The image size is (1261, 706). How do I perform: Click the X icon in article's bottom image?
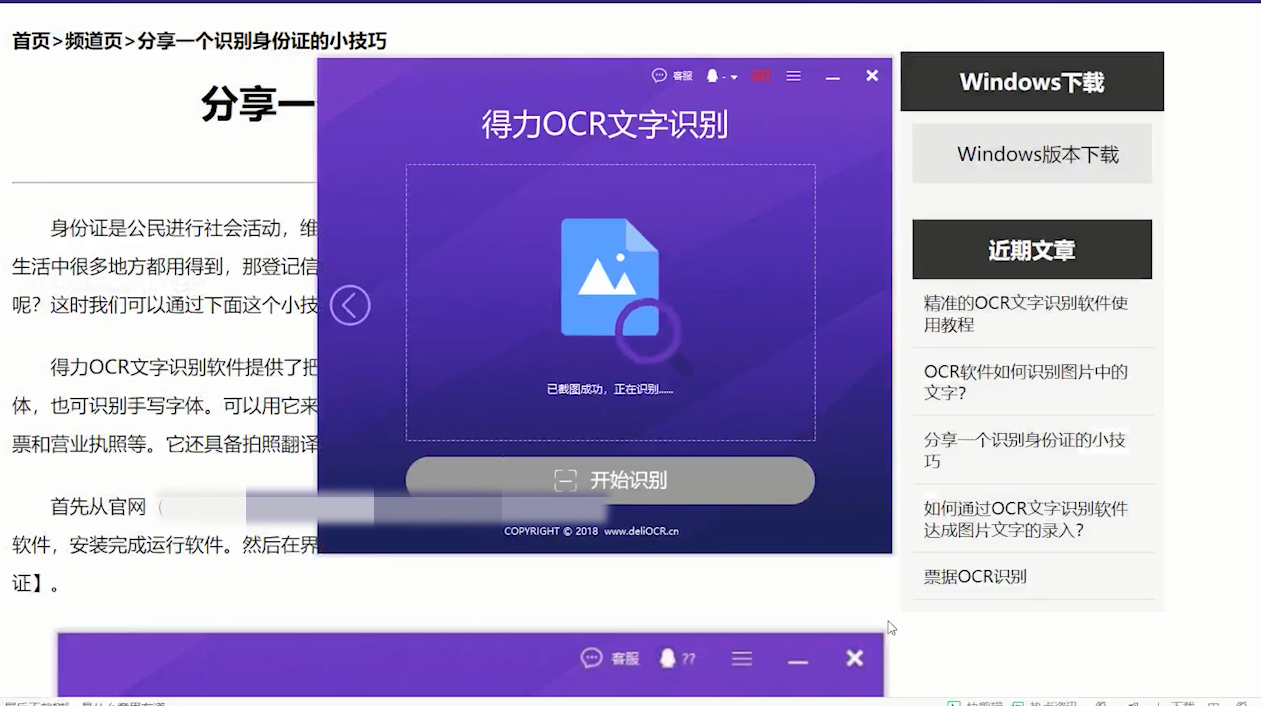coord(854,658)
